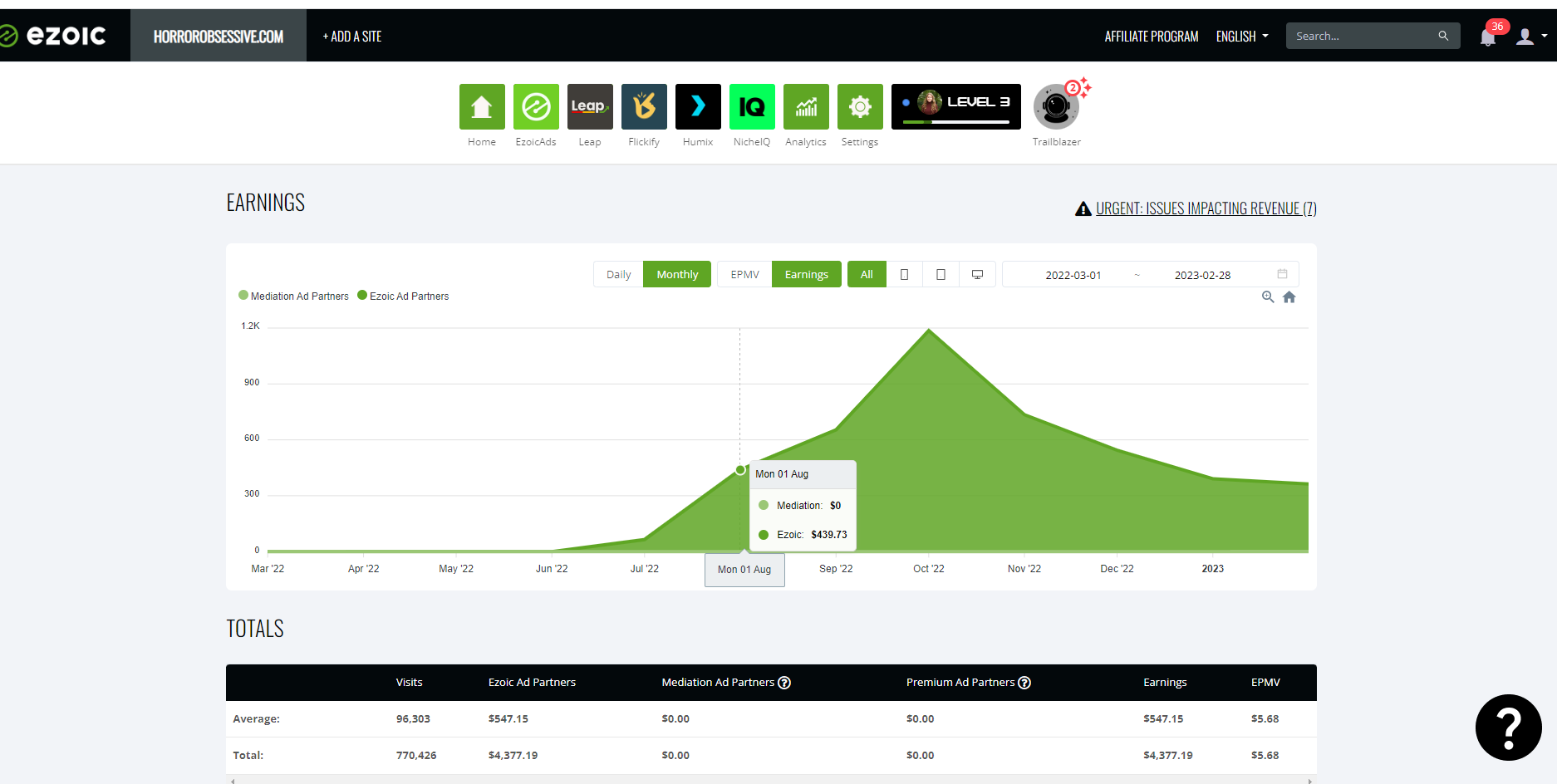Show EPMV in the chart
Image resolution: width=1557 pixels, height=784 pixels.
click(744, 274)
